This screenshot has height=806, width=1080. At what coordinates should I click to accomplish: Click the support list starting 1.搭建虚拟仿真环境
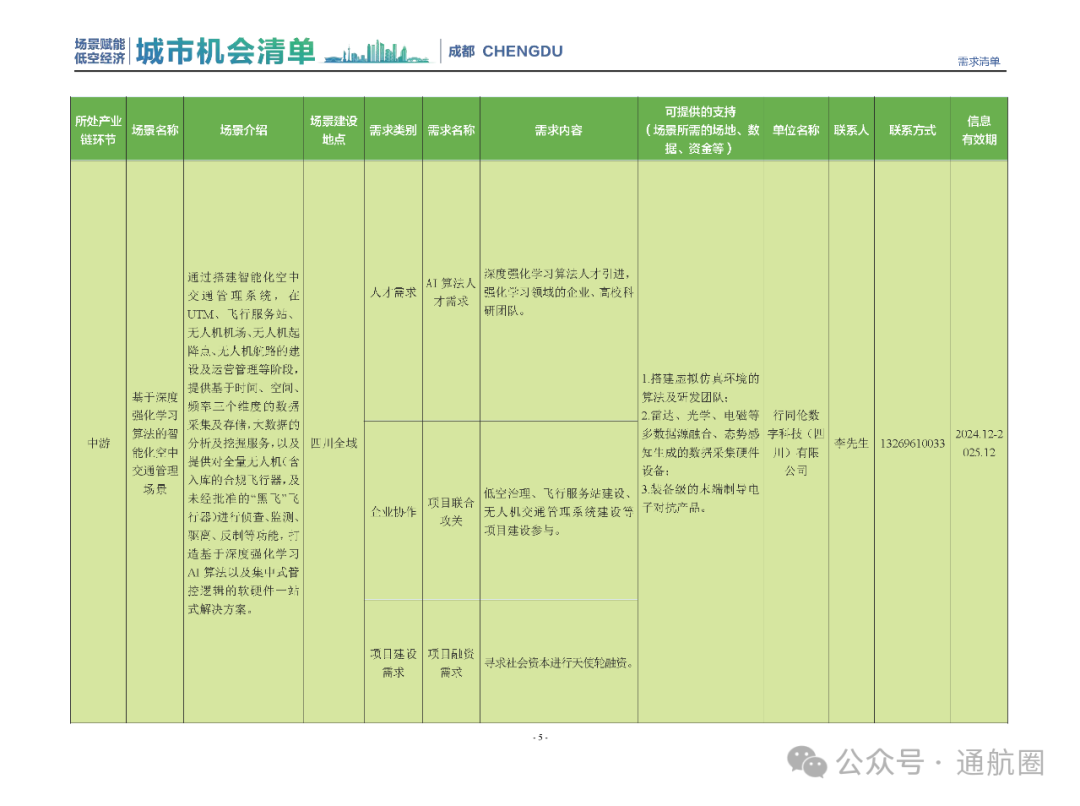[x=700, y=443]
